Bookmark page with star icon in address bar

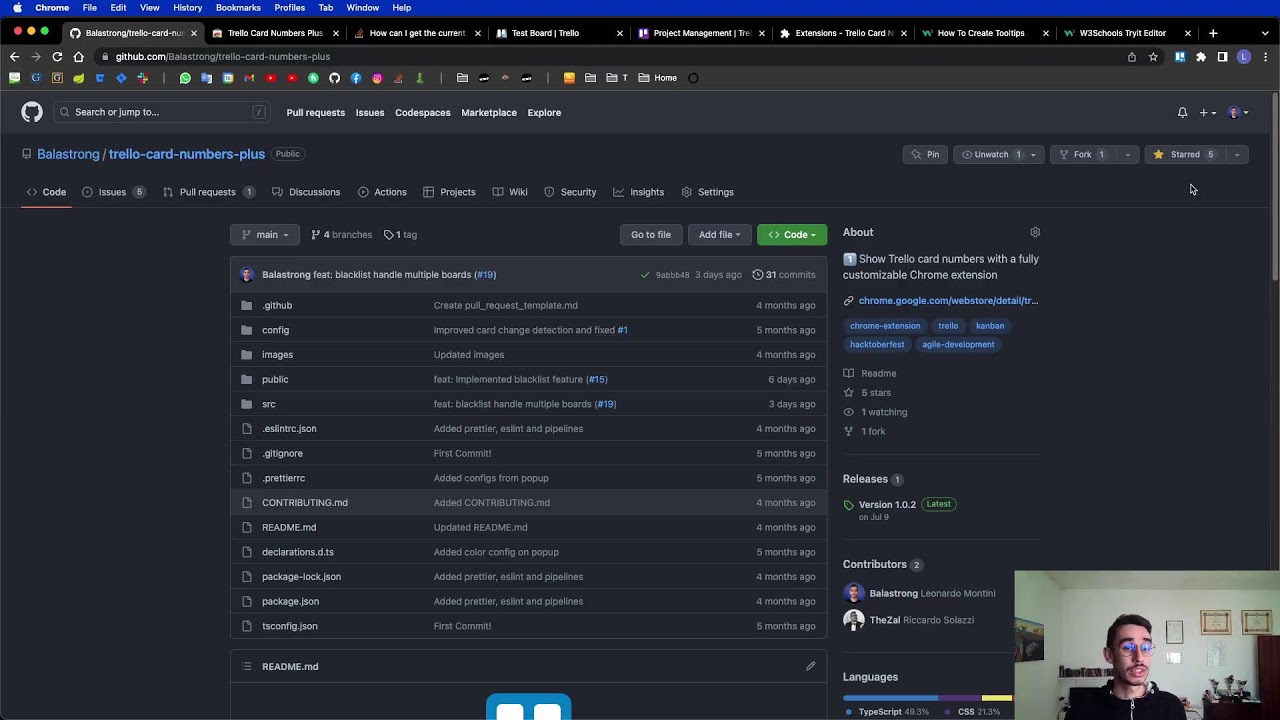click(1153, 57)
